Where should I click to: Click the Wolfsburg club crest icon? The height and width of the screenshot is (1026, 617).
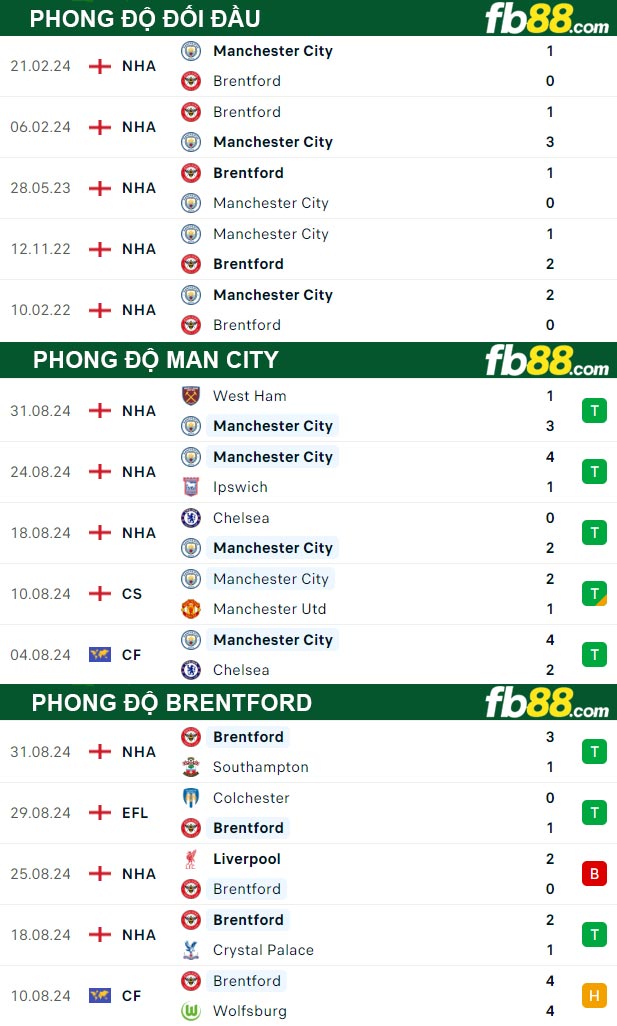click(191, 1011)
